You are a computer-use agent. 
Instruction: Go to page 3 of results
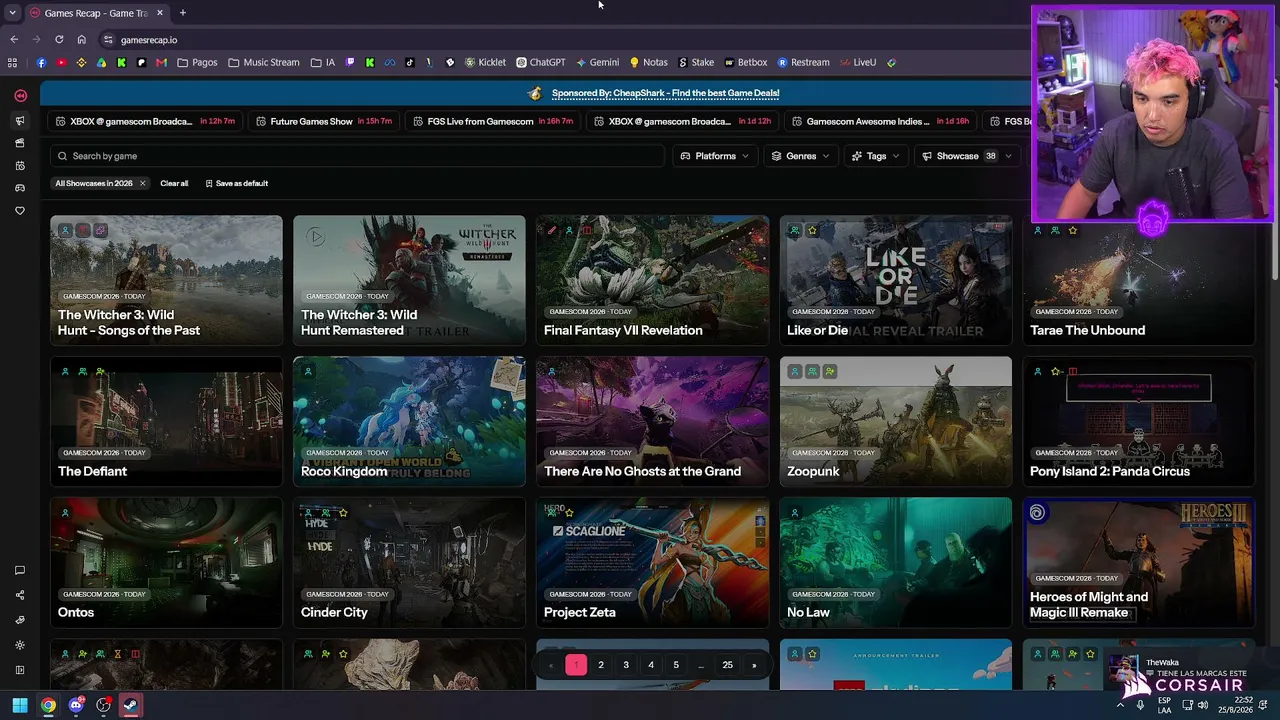tap(626, 665)
